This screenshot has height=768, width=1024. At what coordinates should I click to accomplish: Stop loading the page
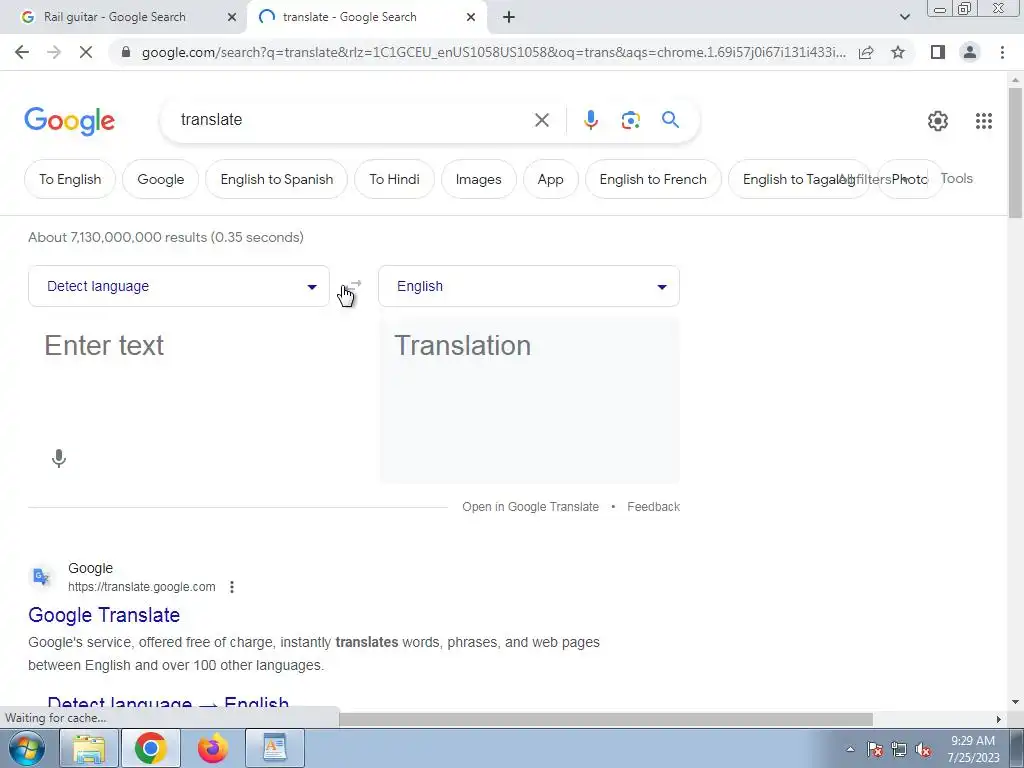pyautogui.click(x=86, y=52)
